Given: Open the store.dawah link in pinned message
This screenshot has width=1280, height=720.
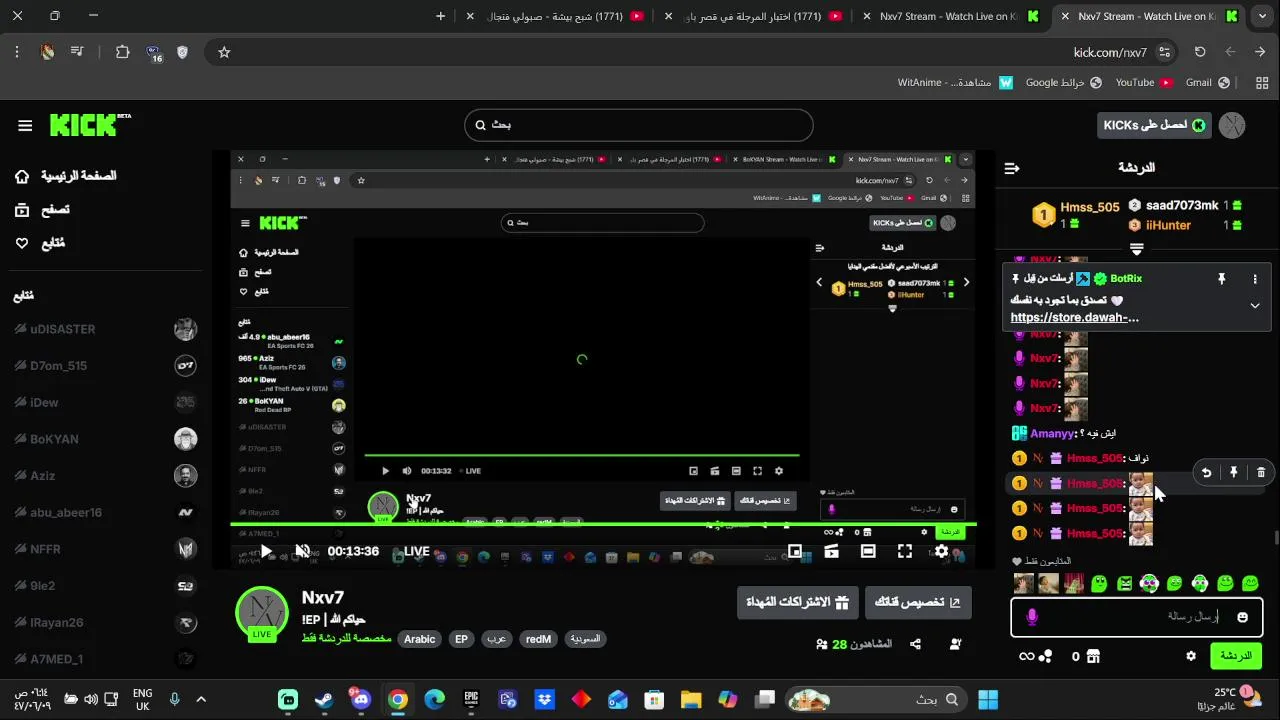Looking at the screenshot, I should tap(1075, 318).
